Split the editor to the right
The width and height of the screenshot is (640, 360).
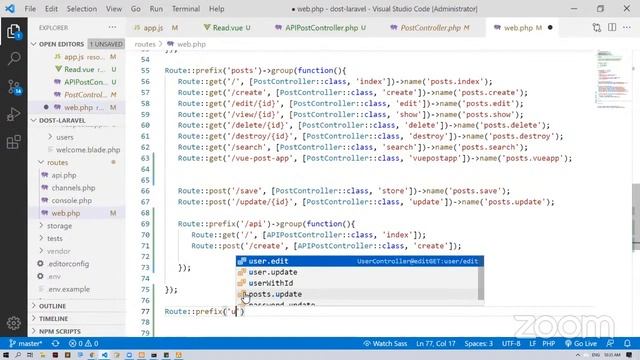pos(612,28)
